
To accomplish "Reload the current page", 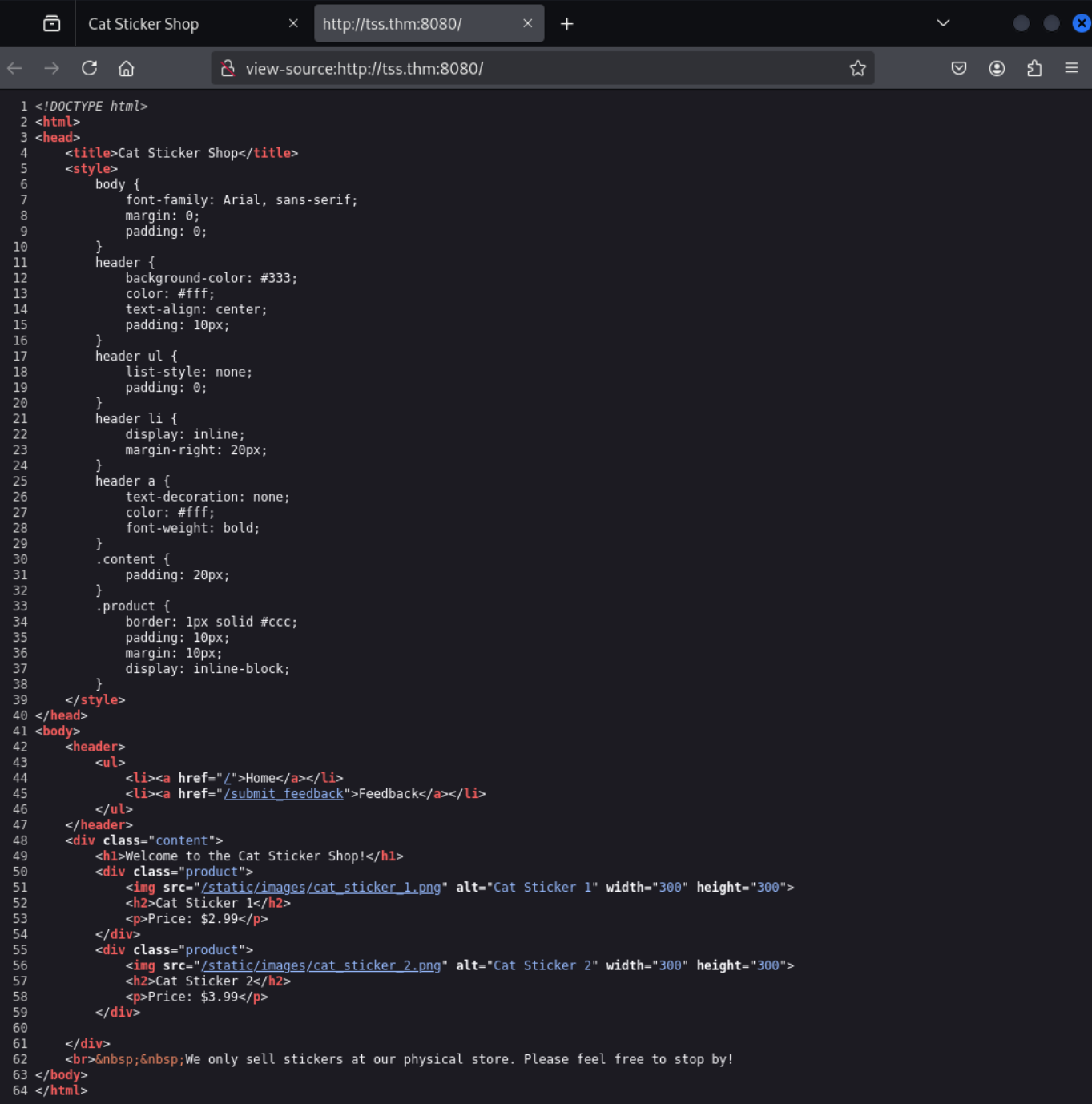I will click(90, 69).
